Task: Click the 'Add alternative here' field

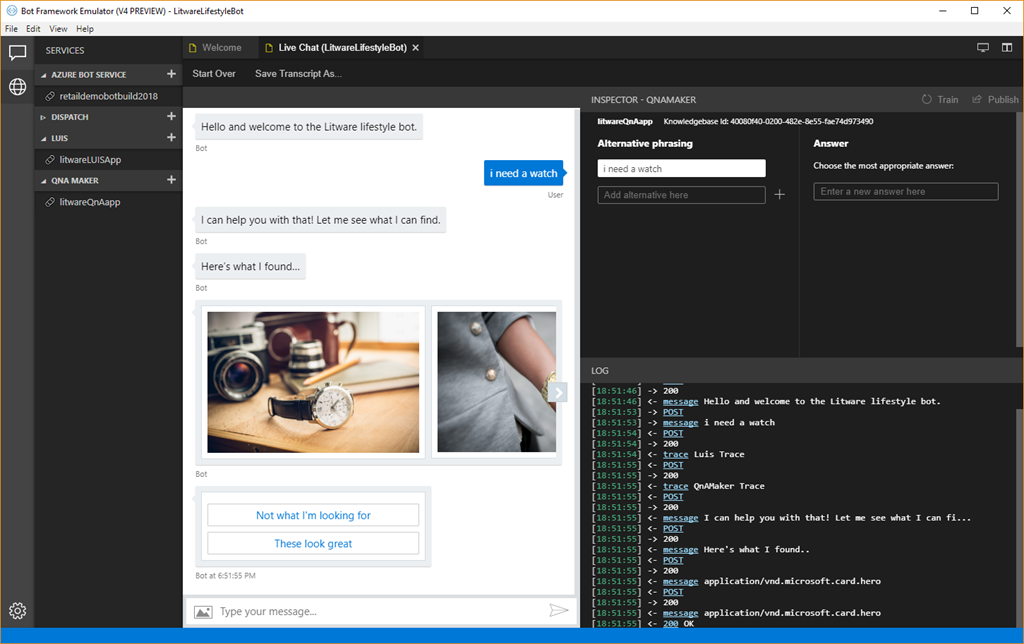Action: [681, 195]
